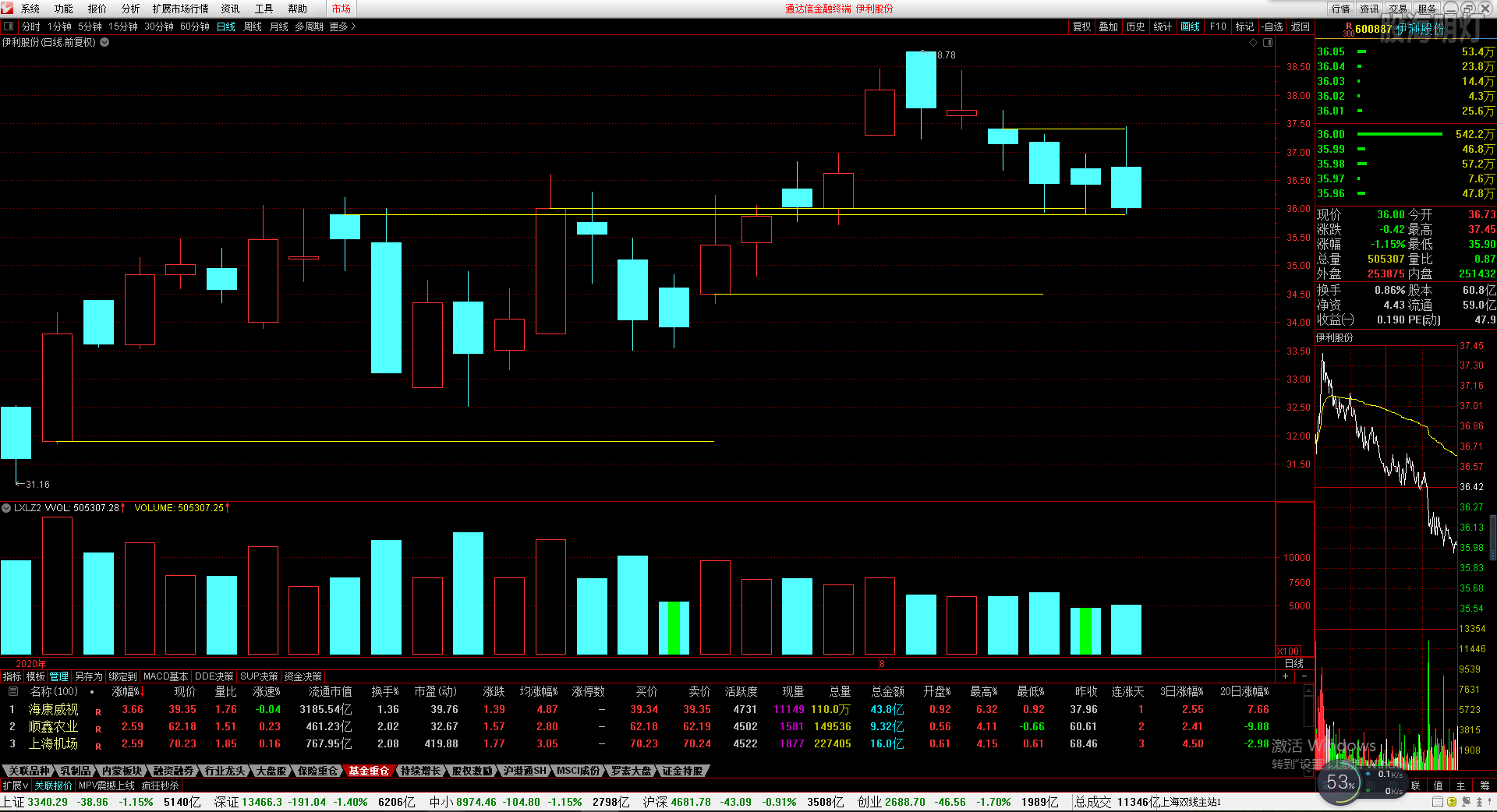The height and width of the screenshot is (812, 1497).
Task: Click the 服务 service button
Action: (1427, 9)
